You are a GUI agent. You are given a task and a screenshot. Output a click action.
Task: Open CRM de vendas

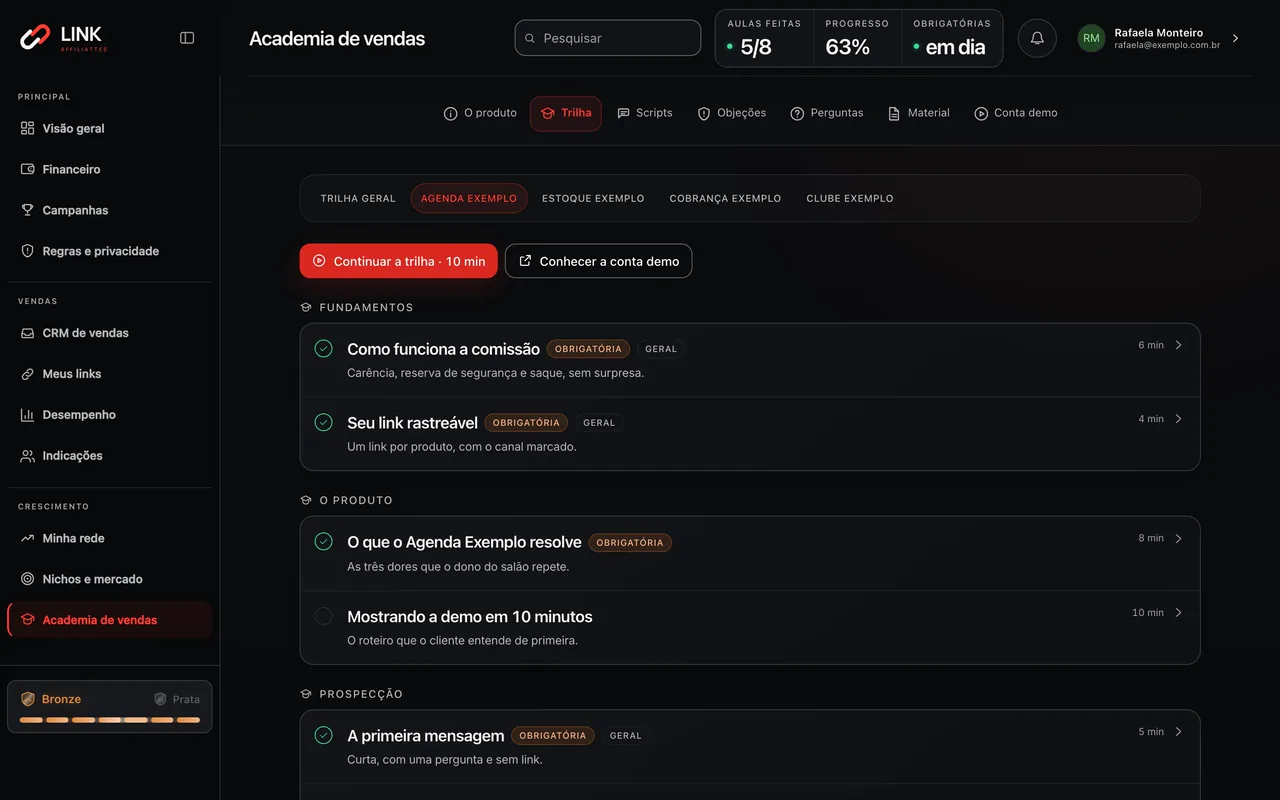[110, 333]
